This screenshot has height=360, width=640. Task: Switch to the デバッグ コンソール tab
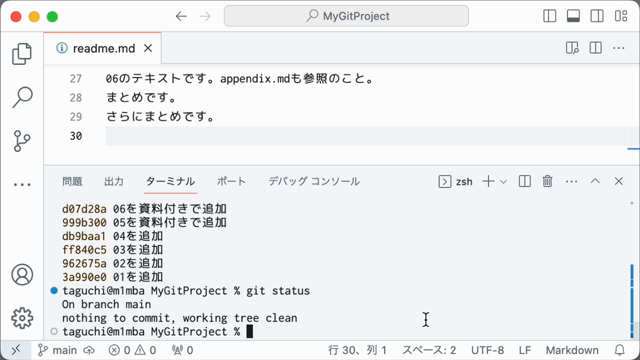314,181
